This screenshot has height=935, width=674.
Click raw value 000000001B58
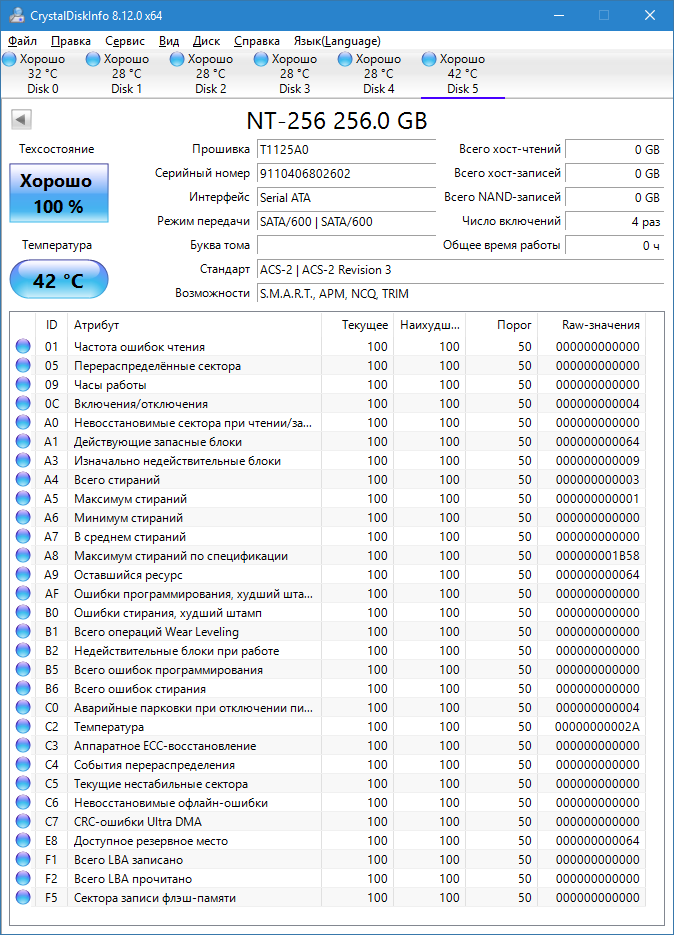pos(597,556)
